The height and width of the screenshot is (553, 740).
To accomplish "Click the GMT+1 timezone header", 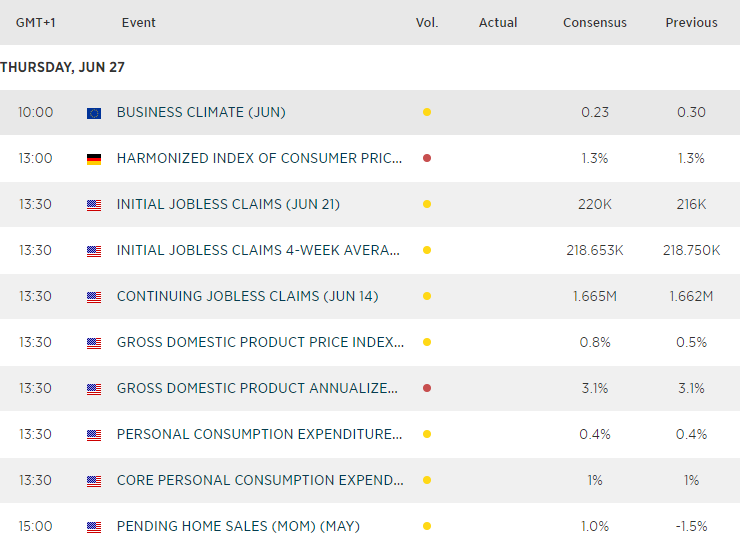I will tap(36, 22).
